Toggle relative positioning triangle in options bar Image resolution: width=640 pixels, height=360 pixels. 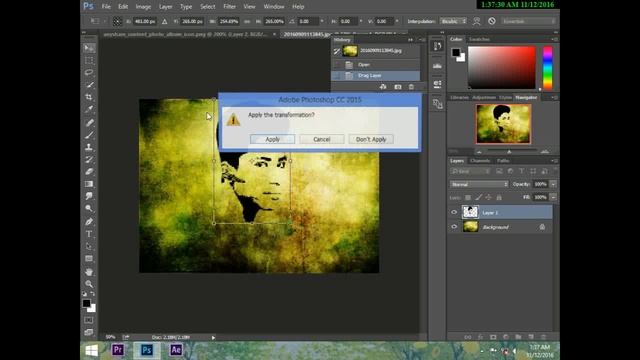[x=164, y=21]
